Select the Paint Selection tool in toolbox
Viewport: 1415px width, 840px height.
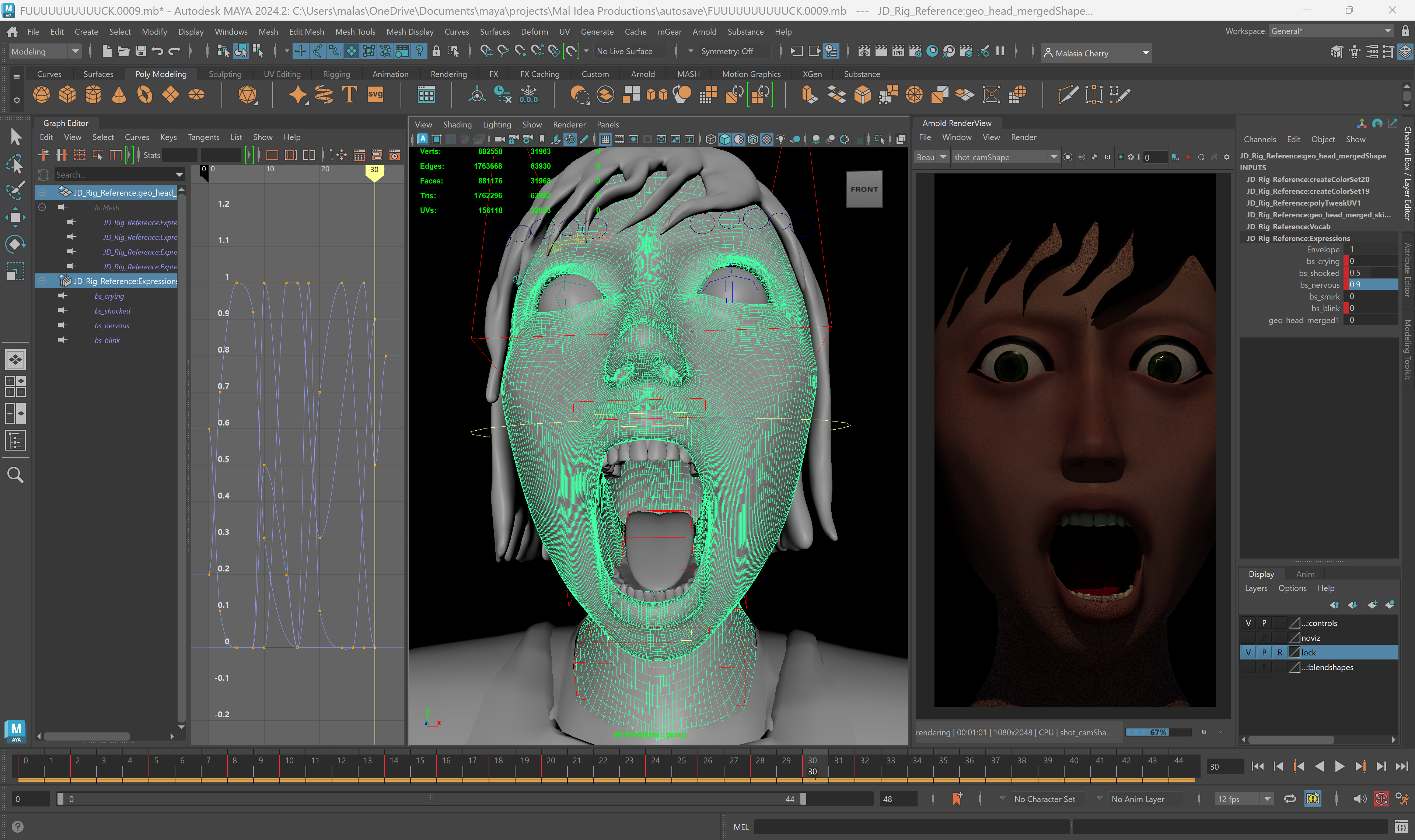tap(15, 190)
